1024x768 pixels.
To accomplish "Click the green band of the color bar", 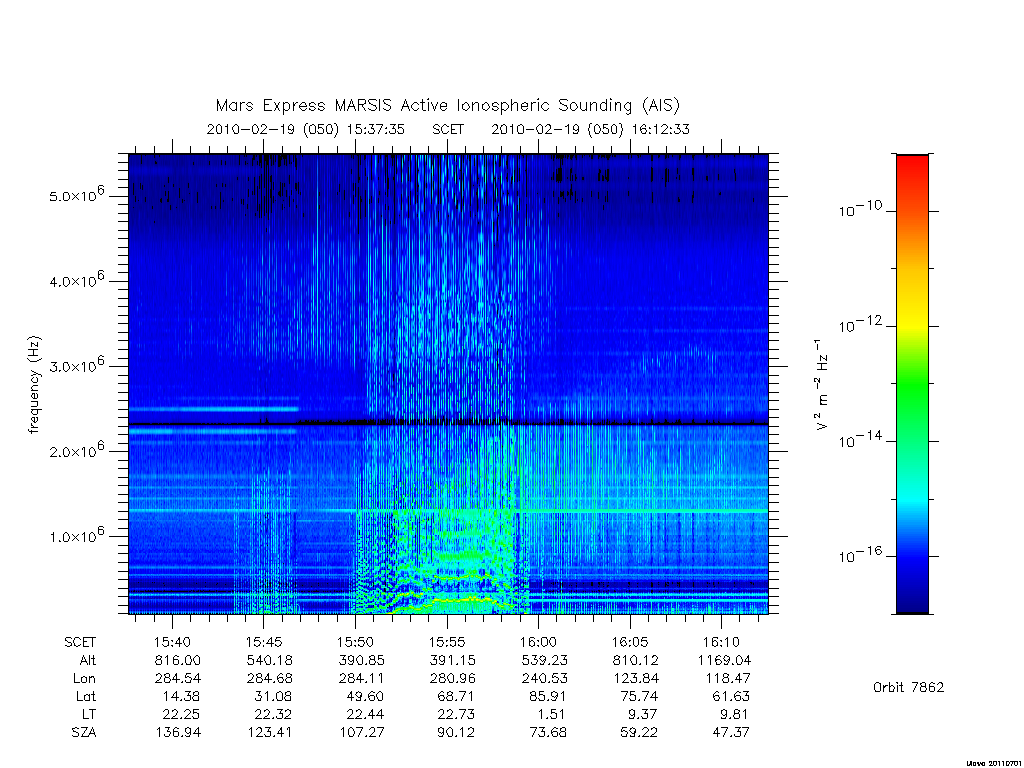I will pyautogui.click(x=912, y=385).
